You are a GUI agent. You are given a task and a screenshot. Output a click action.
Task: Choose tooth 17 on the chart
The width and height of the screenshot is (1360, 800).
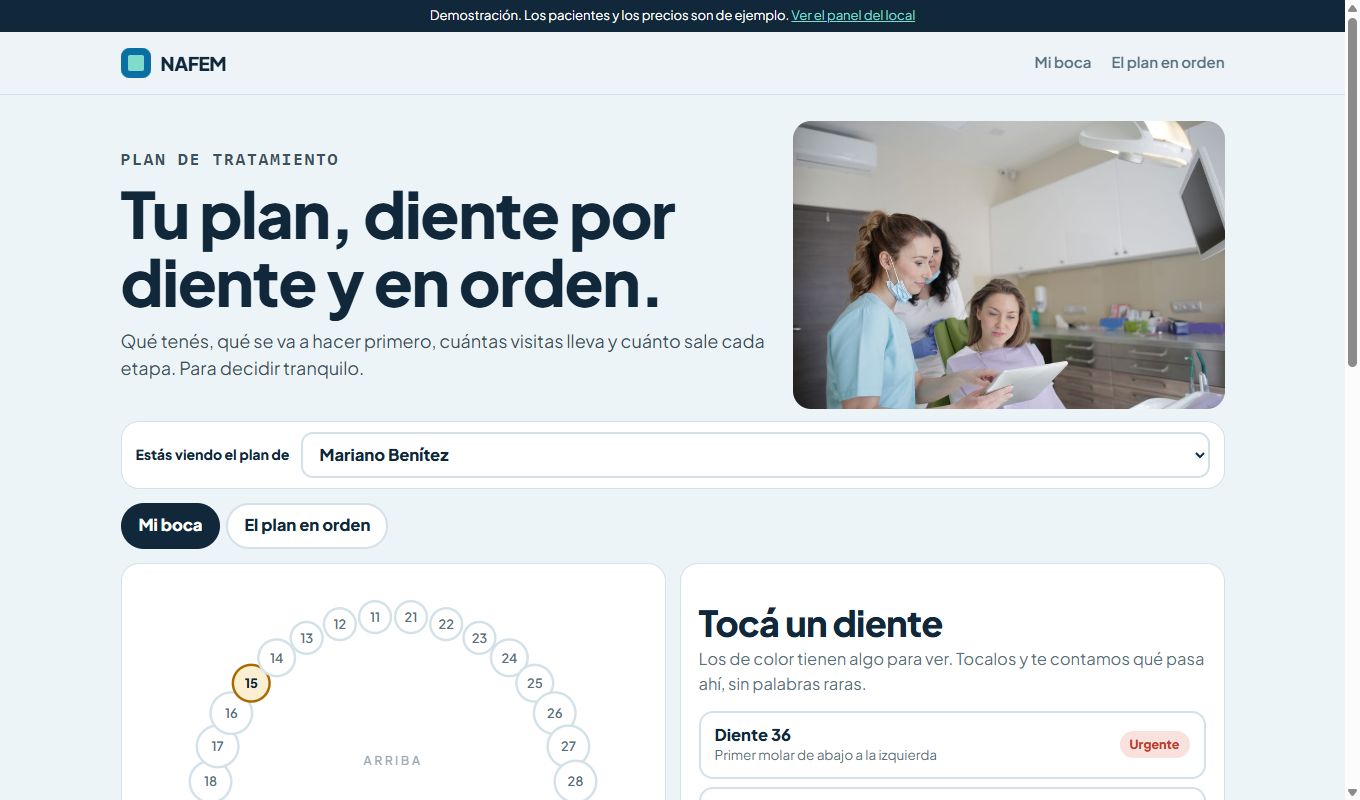[218, 746]
